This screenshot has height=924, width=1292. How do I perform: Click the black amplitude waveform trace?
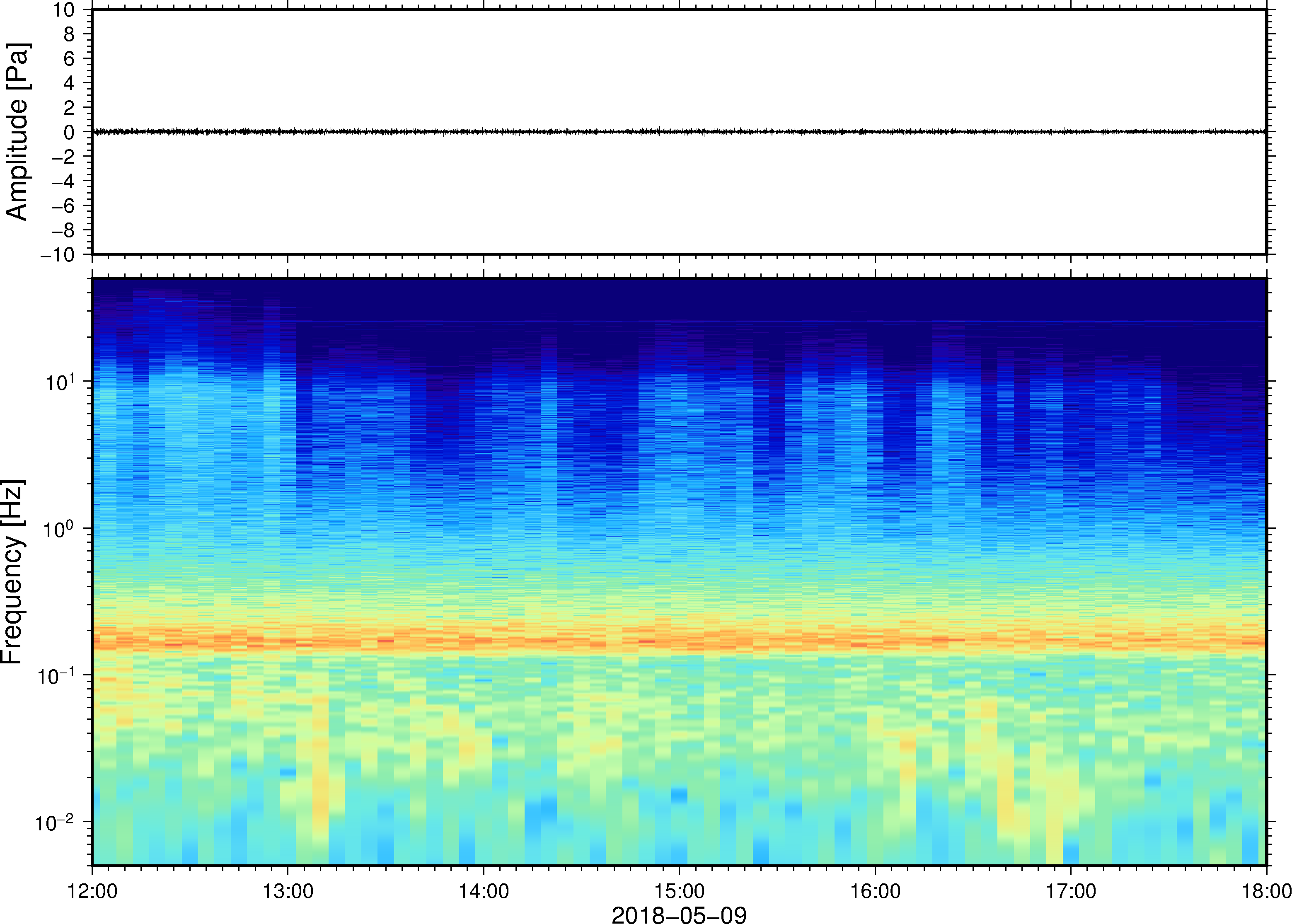tap(679, 131)
